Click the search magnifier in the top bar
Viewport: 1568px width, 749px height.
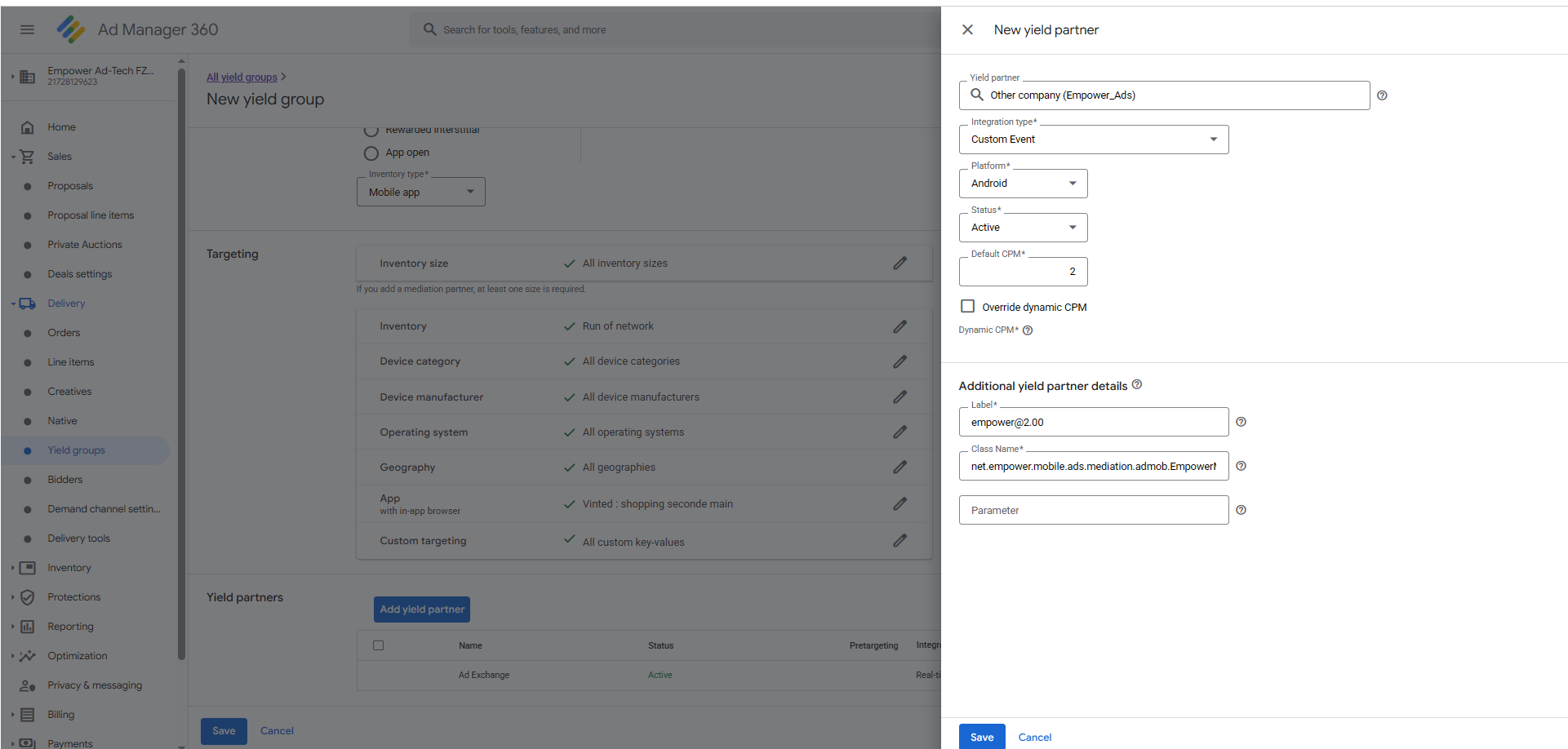point(429,29)
